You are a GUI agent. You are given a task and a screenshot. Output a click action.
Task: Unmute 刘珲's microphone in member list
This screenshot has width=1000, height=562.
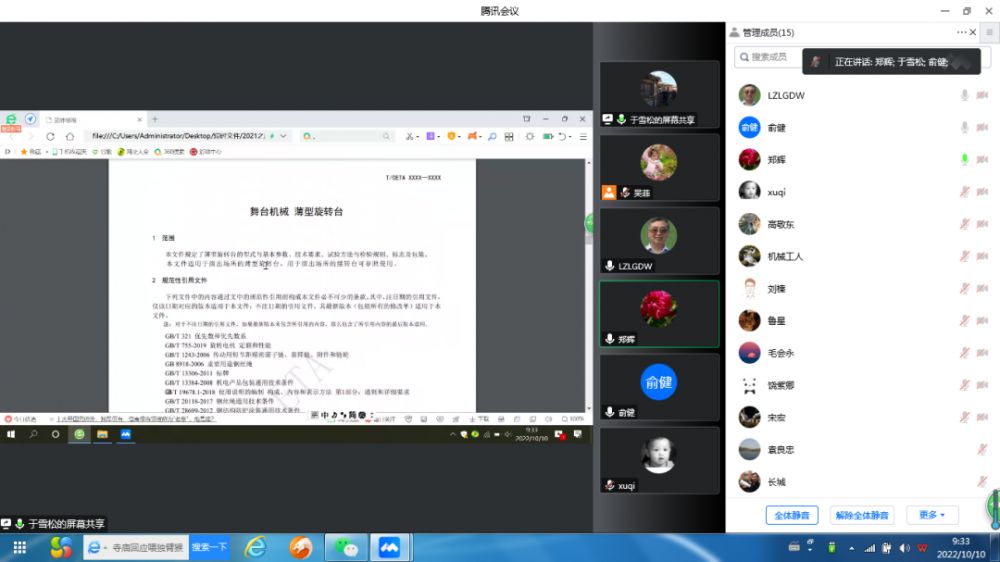[964, 288]
